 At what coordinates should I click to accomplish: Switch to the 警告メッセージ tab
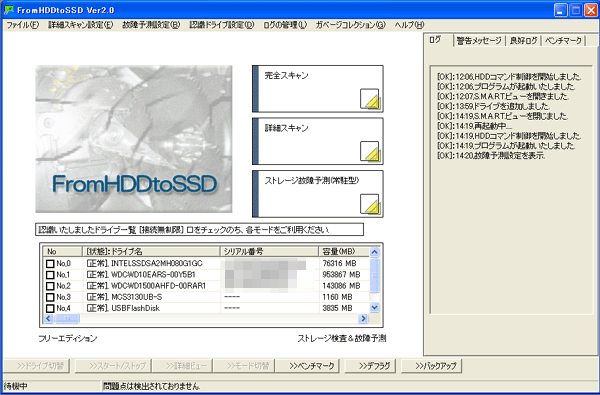[479, 41]
